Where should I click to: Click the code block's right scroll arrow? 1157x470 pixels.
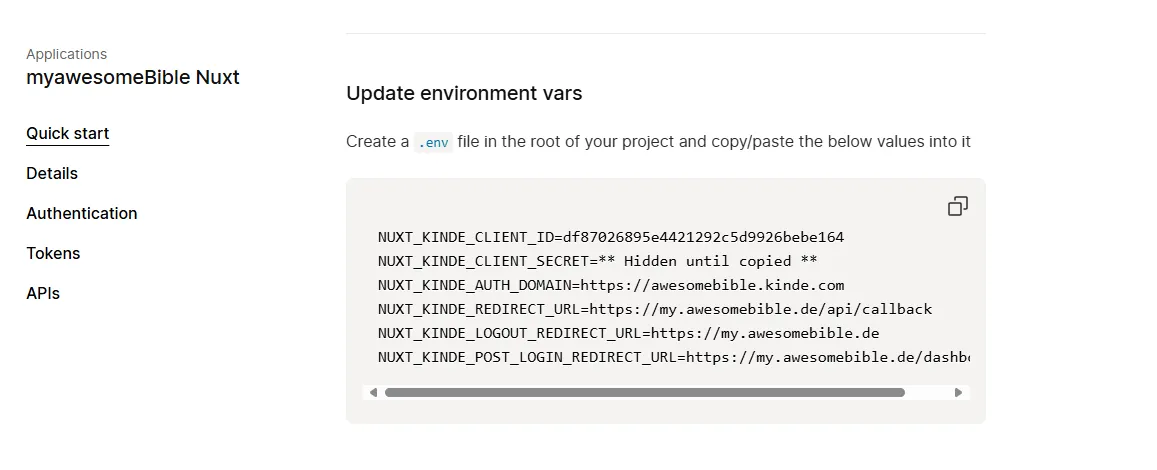[959, 393]
